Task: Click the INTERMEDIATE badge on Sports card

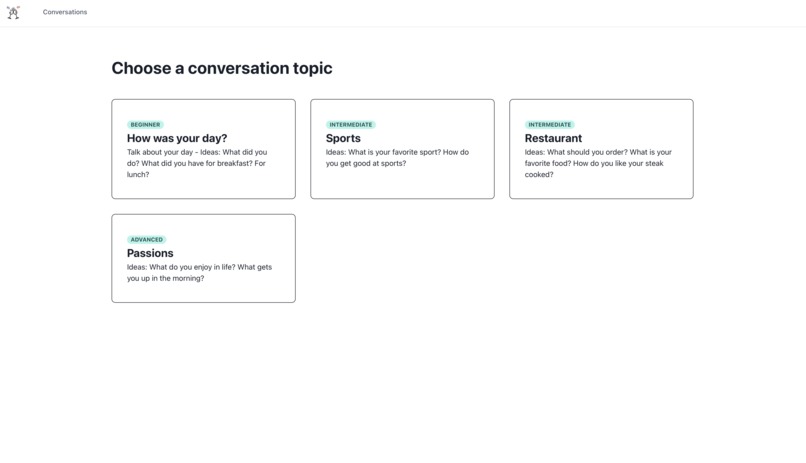Action: click(351, 124)
